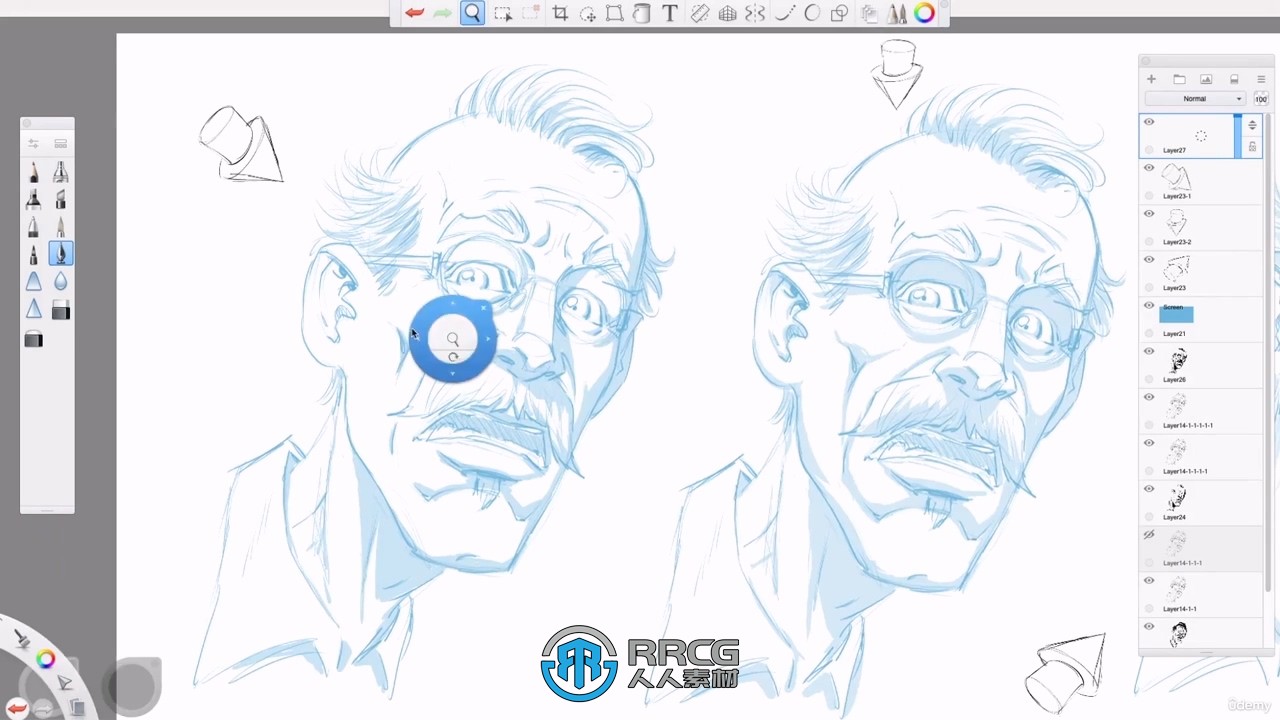1280x720 pixels.
Task: Click the Quick Transform selection tool
Action: (x=531, y=13)
